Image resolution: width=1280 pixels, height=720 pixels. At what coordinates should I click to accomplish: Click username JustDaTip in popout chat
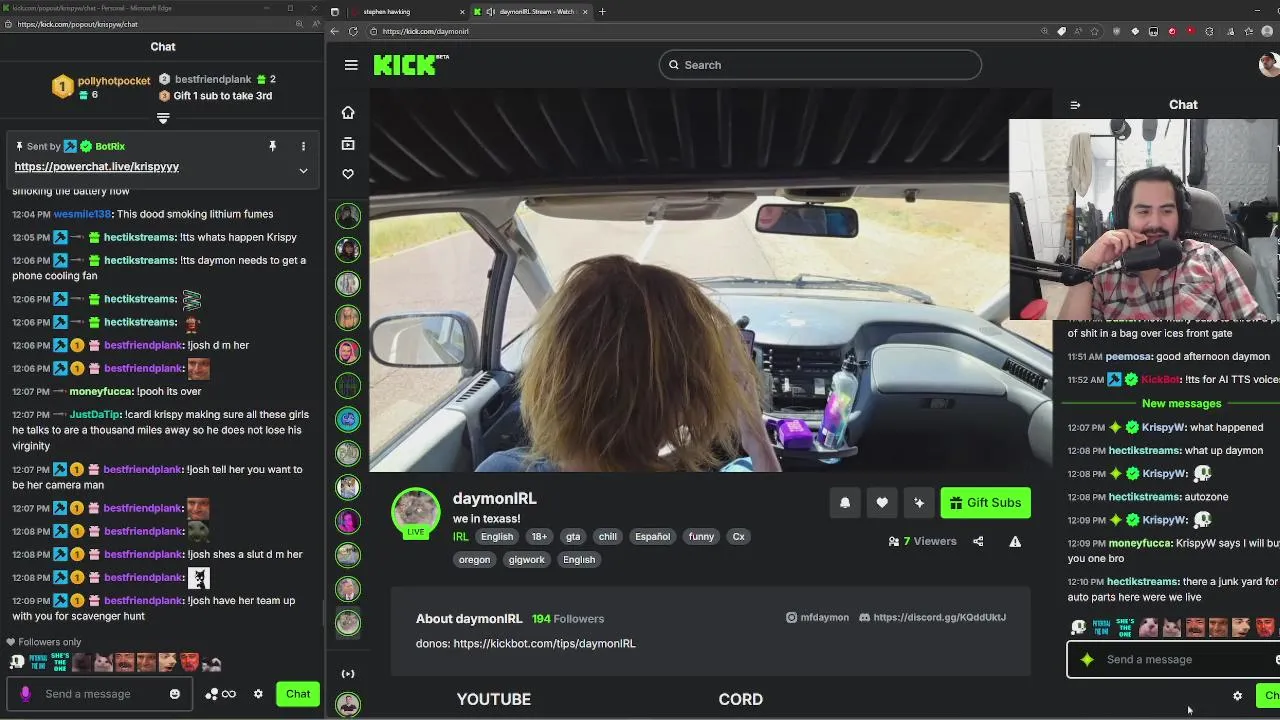click(x=95, y=415)
